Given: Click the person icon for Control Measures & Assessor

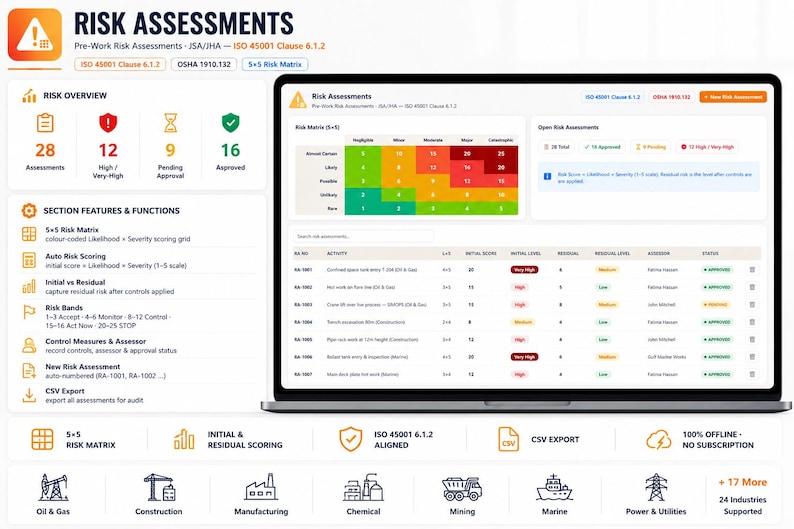Looking at the screenshot, I should [x=29, y=345].
